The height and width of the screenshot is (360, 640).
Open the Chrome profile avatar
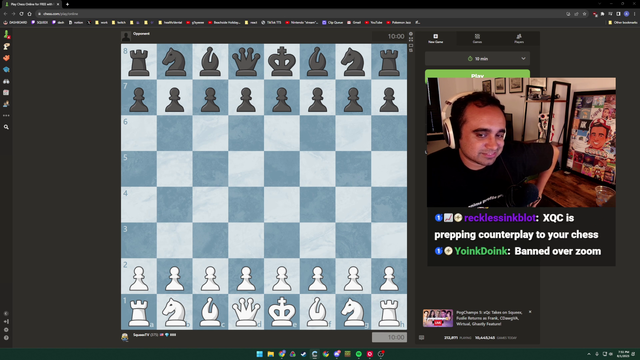(x=627, y=14)
